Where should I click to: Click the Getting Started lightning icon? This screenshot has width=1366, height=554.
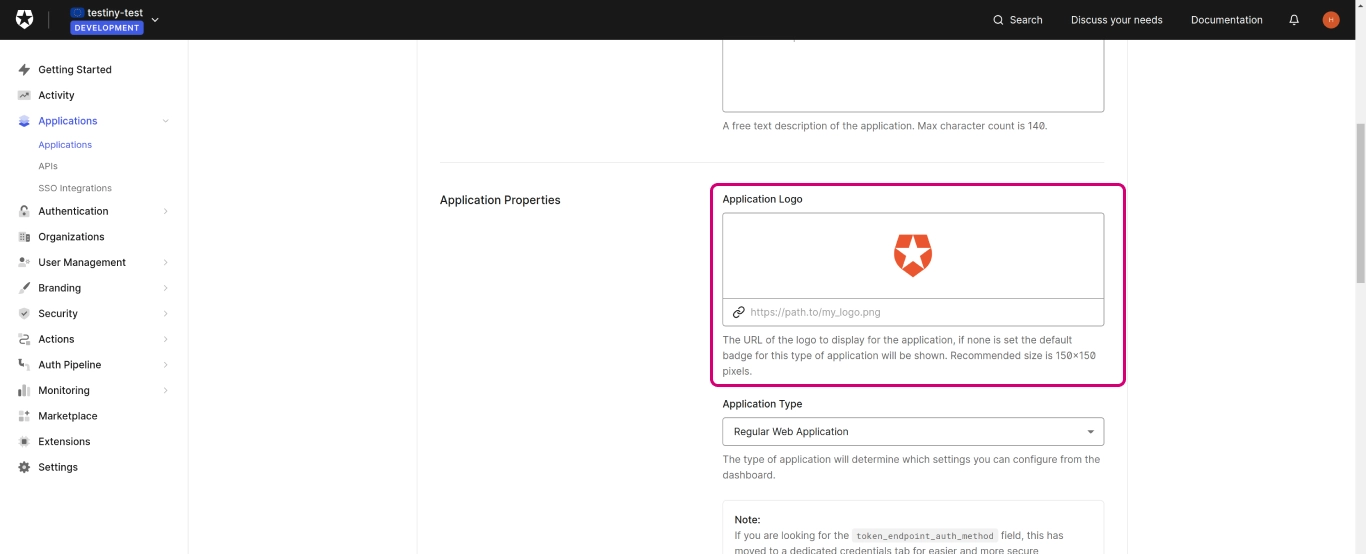(24, 70)
